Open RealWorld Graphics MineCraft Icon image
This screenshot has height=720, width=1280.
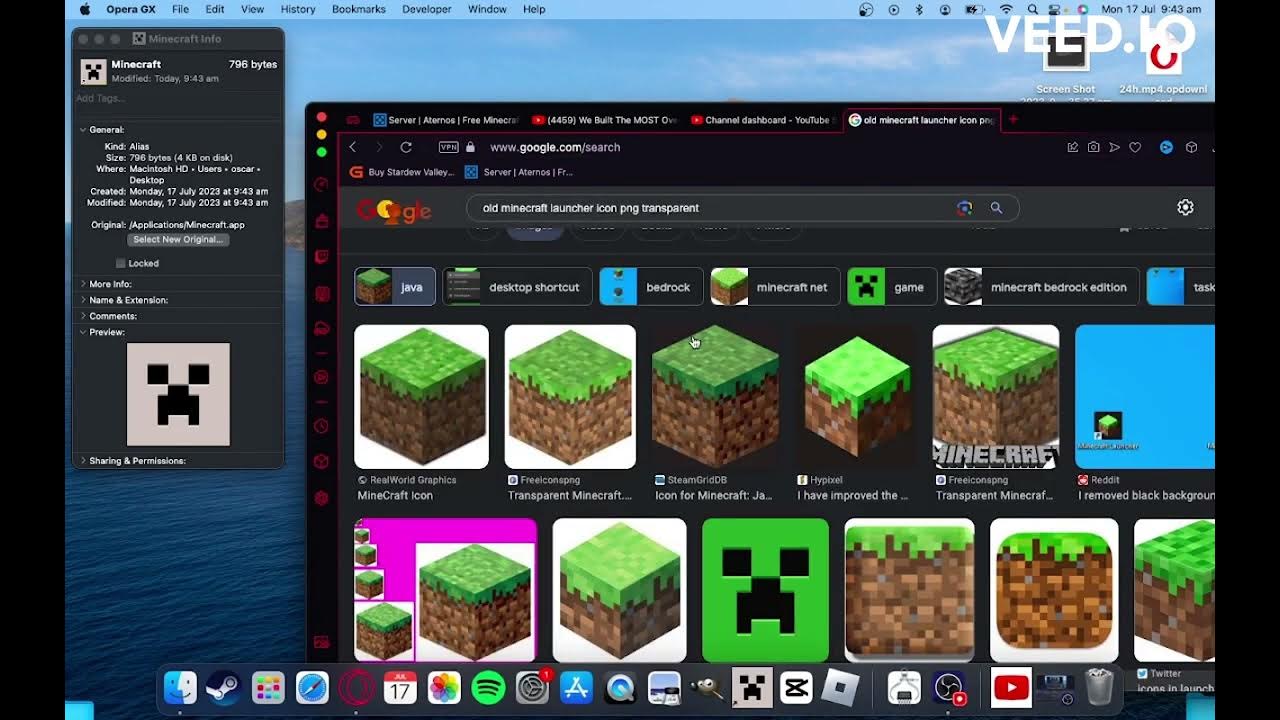coord(421,397)
